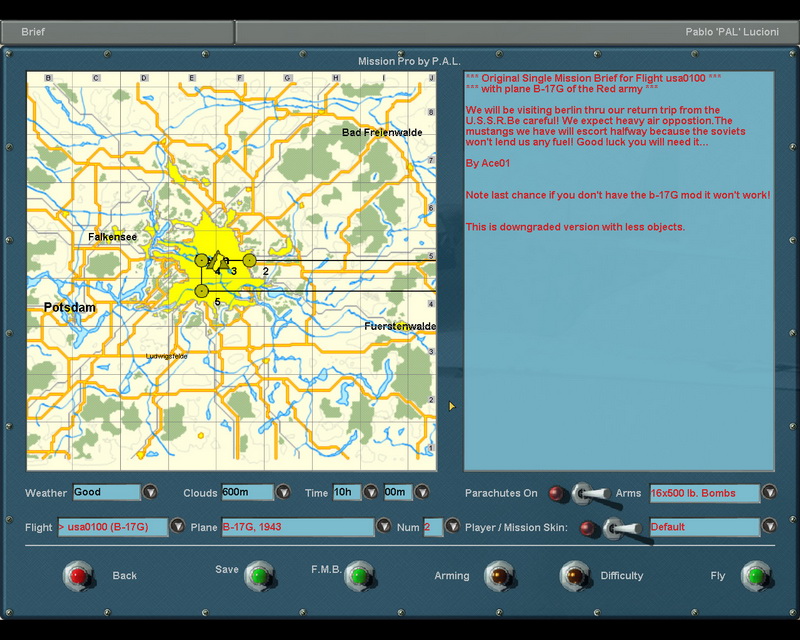The width and height of the screenshot is (800, 640).
Task: Open the Skin Default dropdown arrow
Action: 769,526
